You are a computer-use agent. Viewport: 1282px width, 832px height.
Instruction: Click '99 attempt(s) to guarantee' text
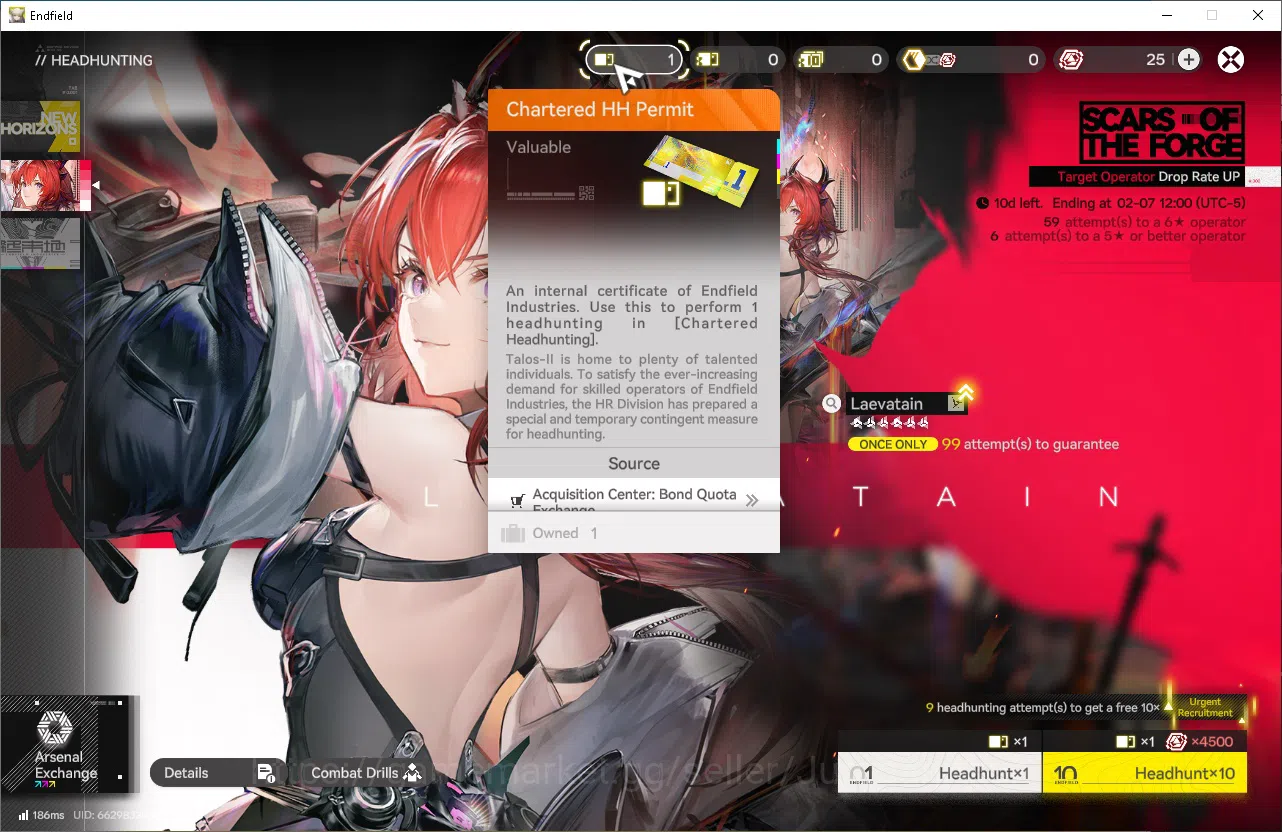pyautogui.click(x=1030, y=444)
